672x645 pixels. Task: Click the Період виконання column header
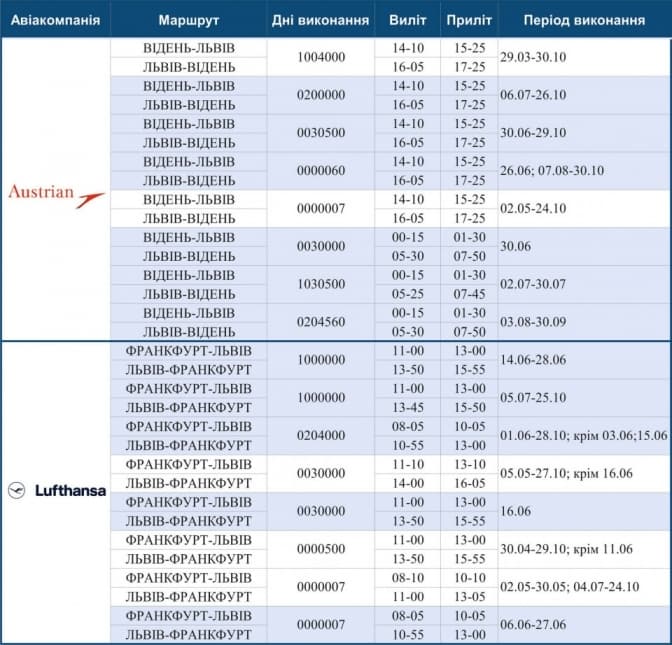584,20
